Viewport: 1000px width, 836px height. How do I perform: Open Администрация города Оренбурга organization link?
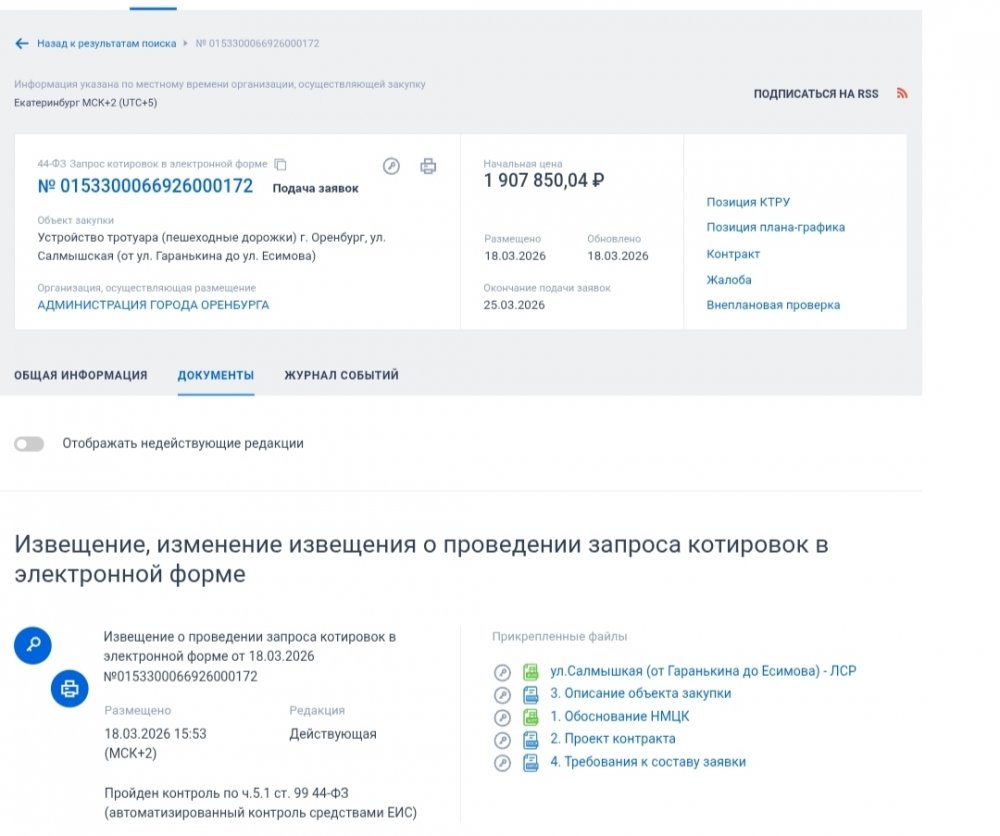(x=153, y=305)
